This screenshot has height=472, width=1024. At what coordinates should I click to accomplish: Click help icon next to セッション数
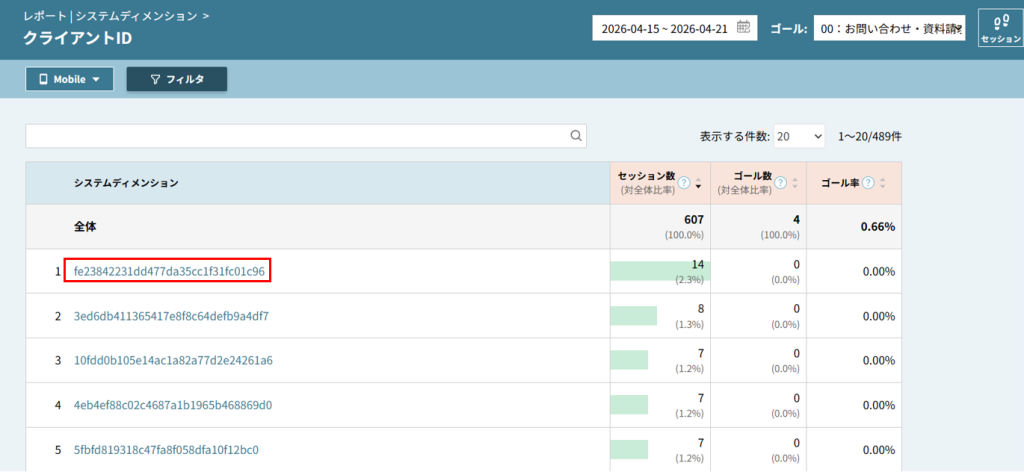pyautogui.click(x=684, y=183)
